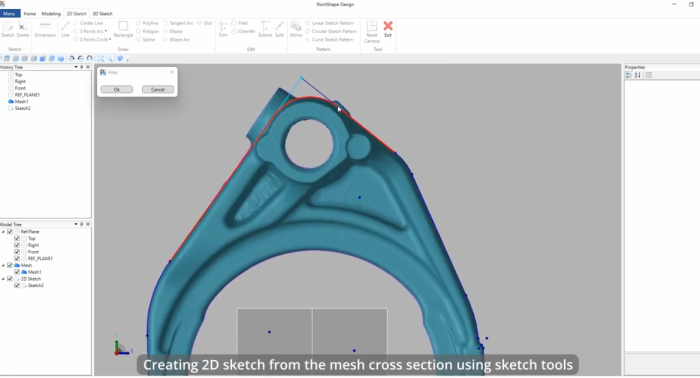Select the Split edit tool
The image size is (700, 378).
pos(279,29)
